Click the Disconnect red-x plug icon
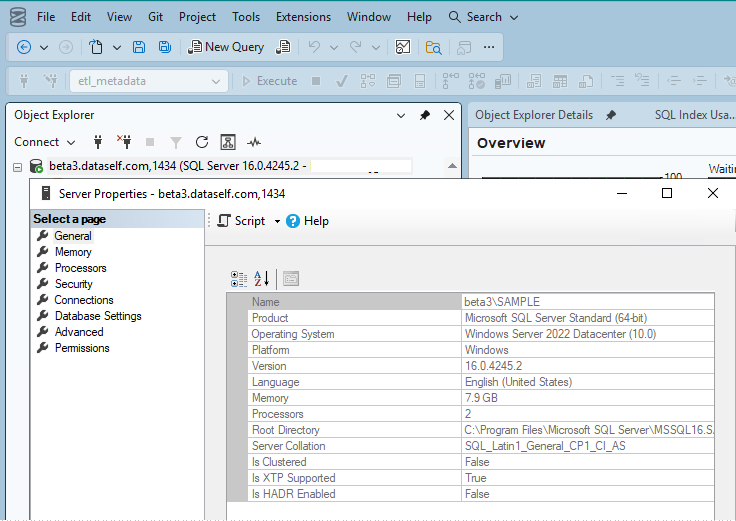The height and width of the screenshot is (521, 736). click(x=125, y=142)
